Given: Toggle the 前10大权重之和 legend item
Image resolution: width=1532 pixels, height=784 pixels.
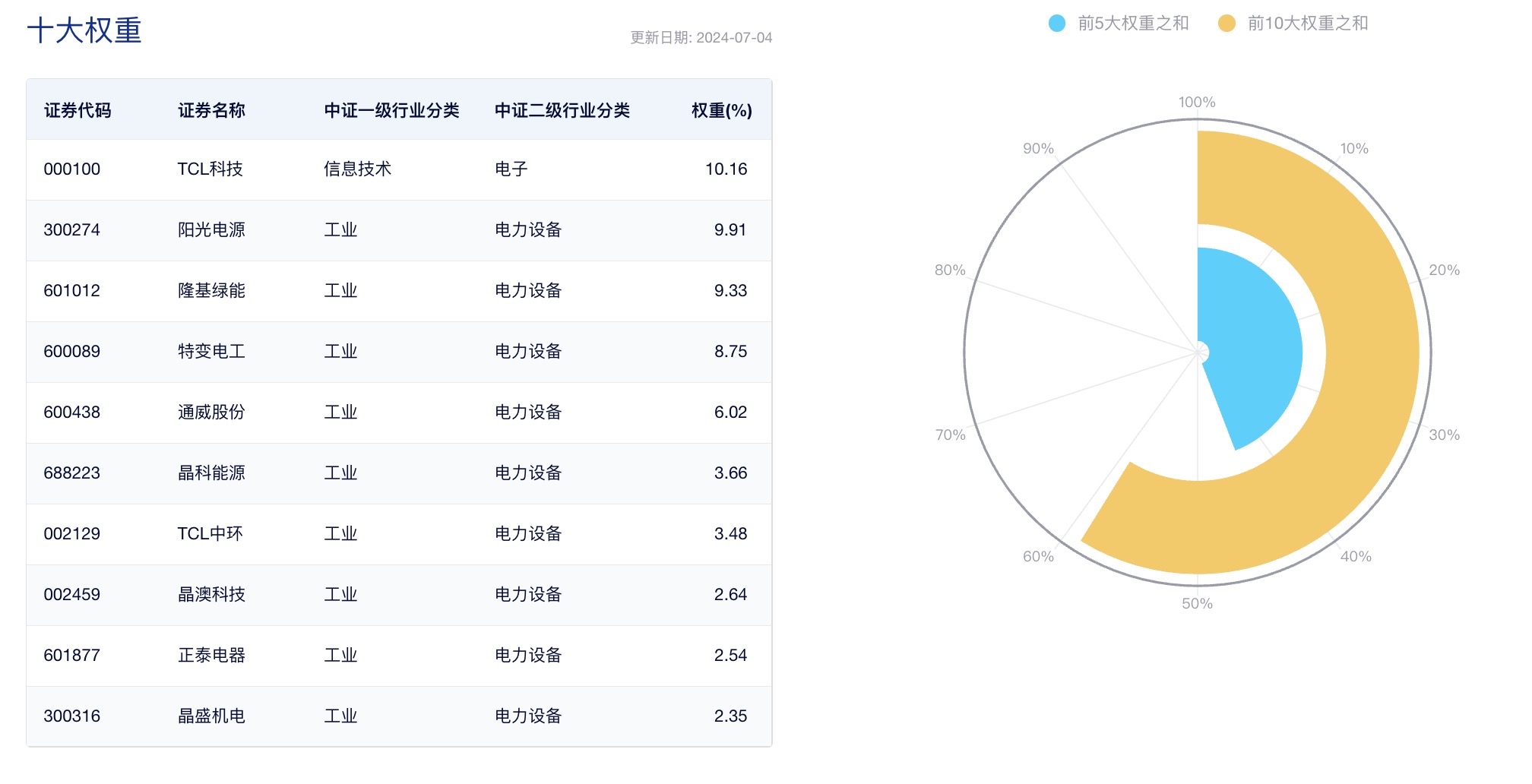Looking at the screenshot, I should tap(1293, 24).
